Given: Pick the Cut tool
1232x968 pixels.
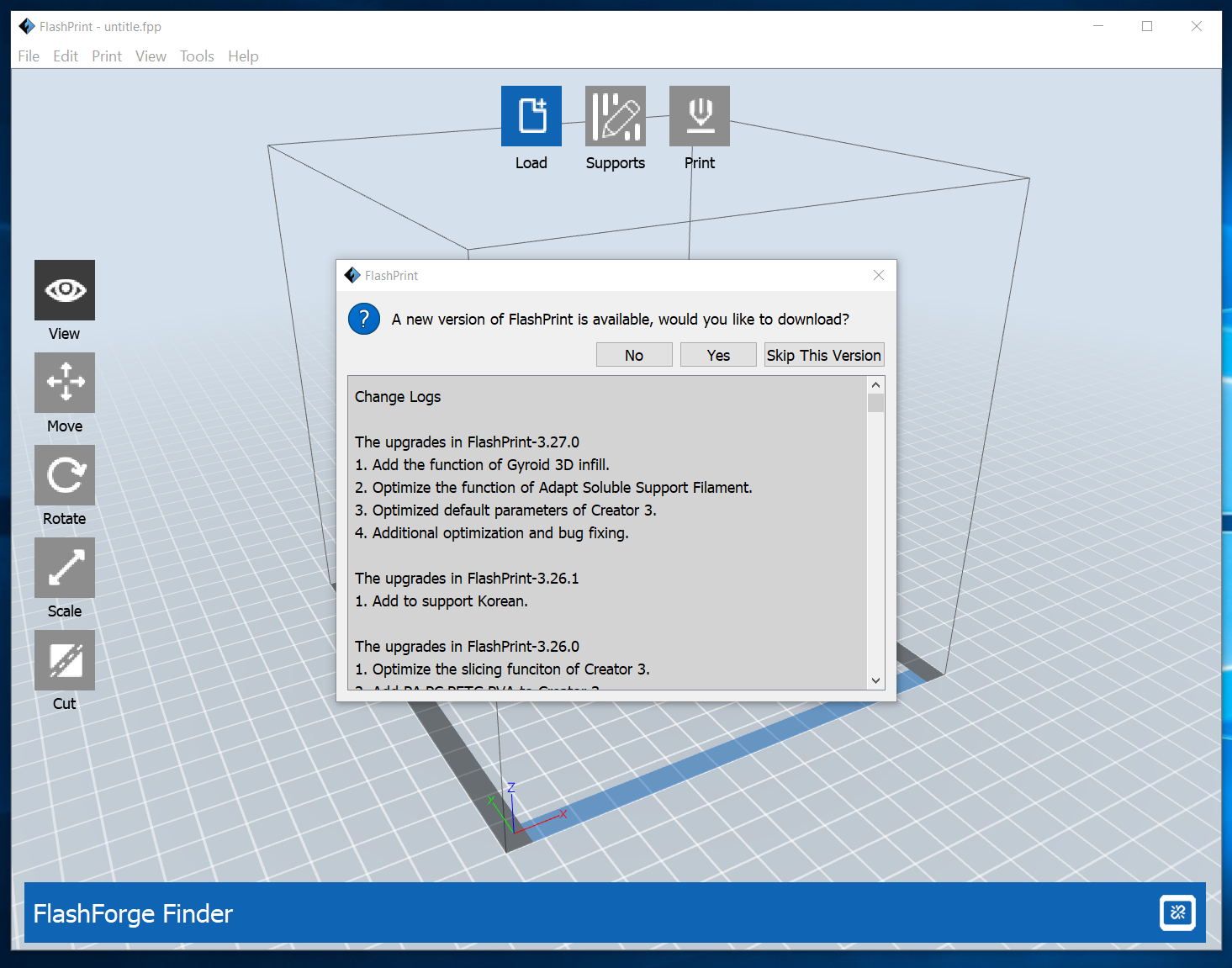Looking at the screenshot, I should coord(65,660).
